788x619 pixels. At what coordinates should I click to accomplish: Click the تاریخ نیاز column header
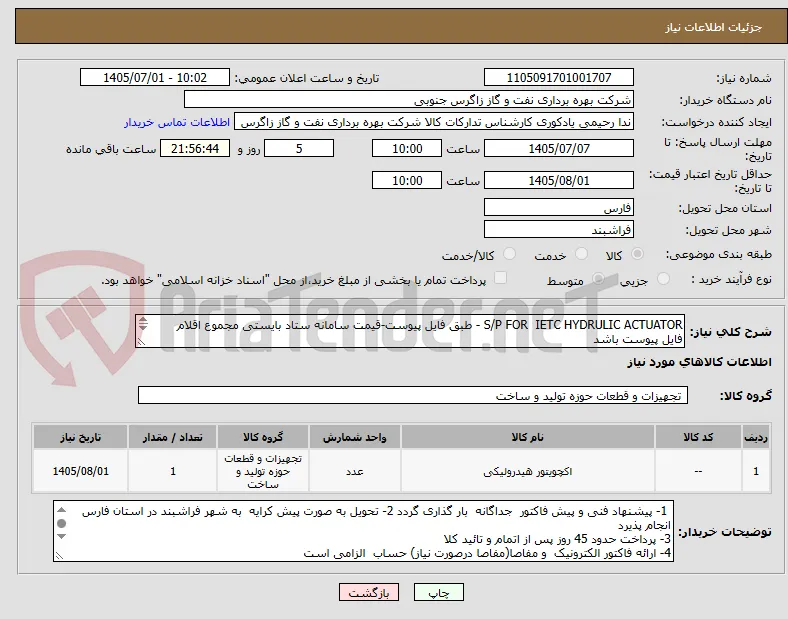point(80,437)
